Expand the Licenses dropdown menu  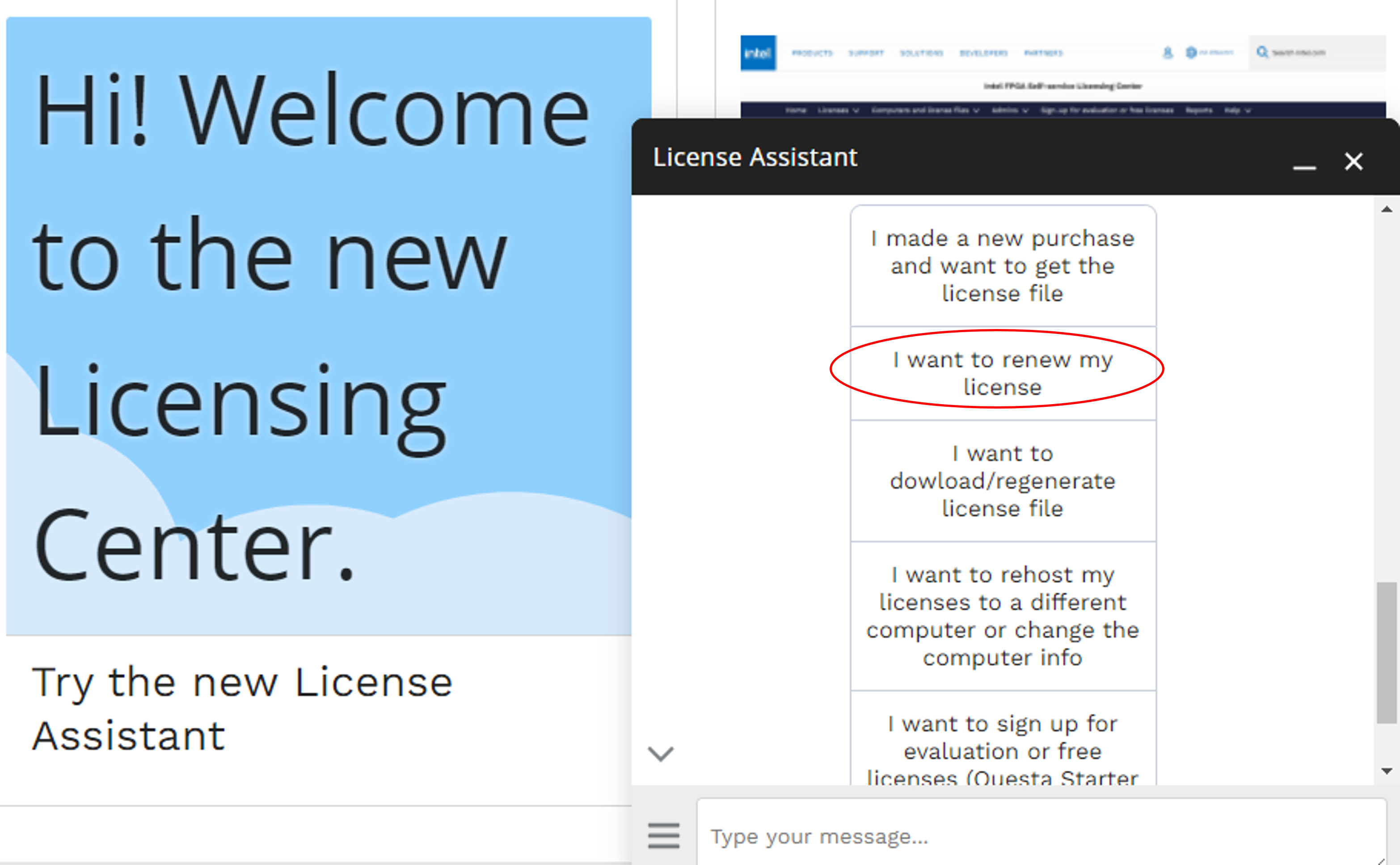pos(837,110)
